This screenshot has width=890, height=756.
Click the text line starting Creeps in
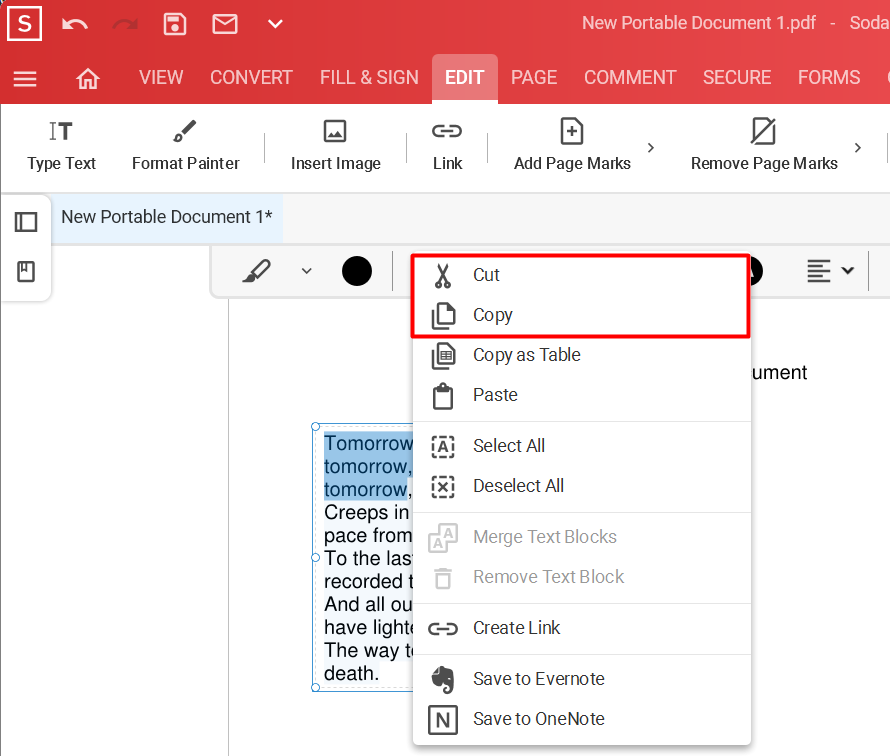click(x=367, y=513)
